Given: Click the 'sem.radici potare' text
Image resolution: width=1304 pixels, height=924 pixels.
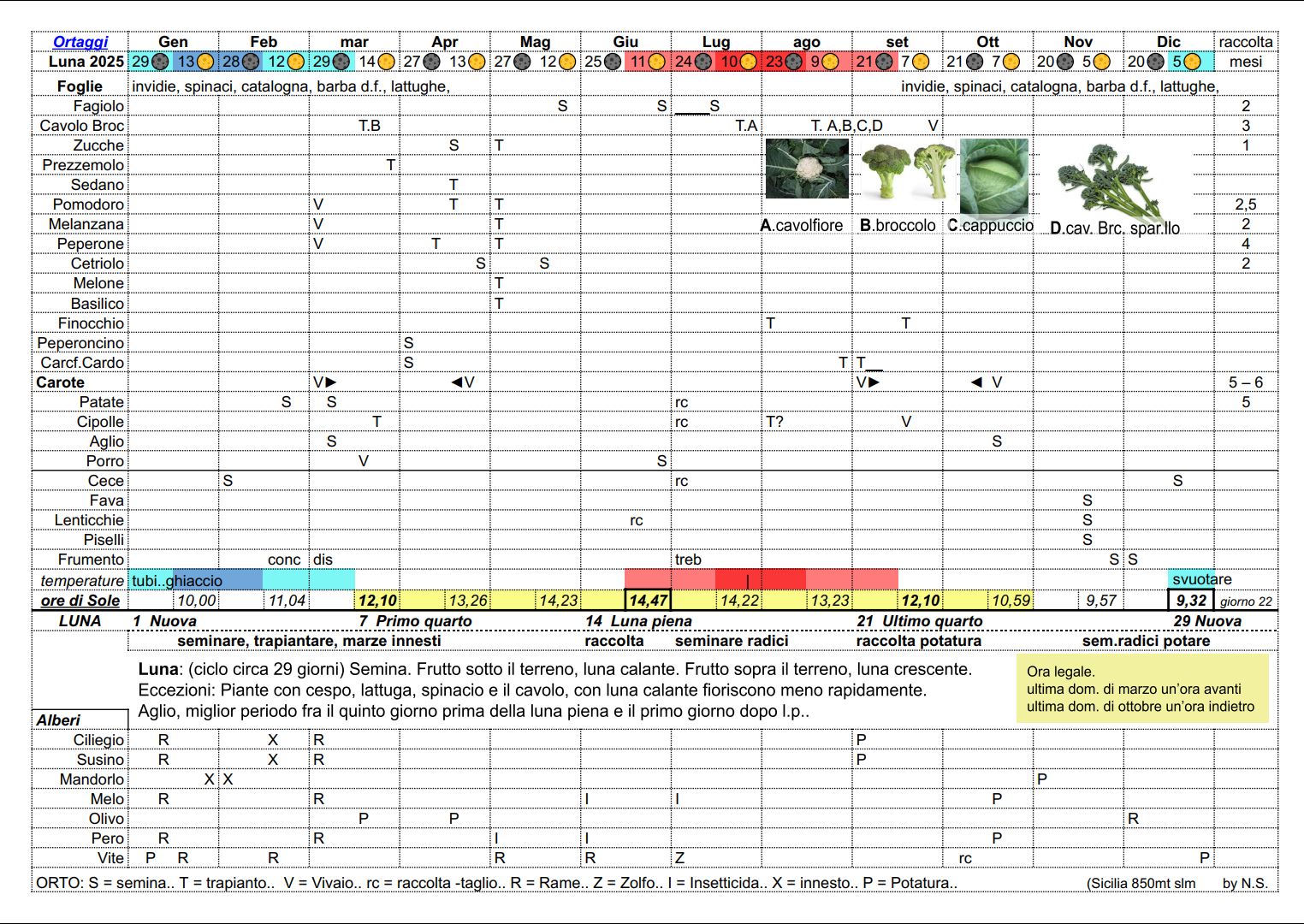Looking at the screenshot, I should [1146, 641].
